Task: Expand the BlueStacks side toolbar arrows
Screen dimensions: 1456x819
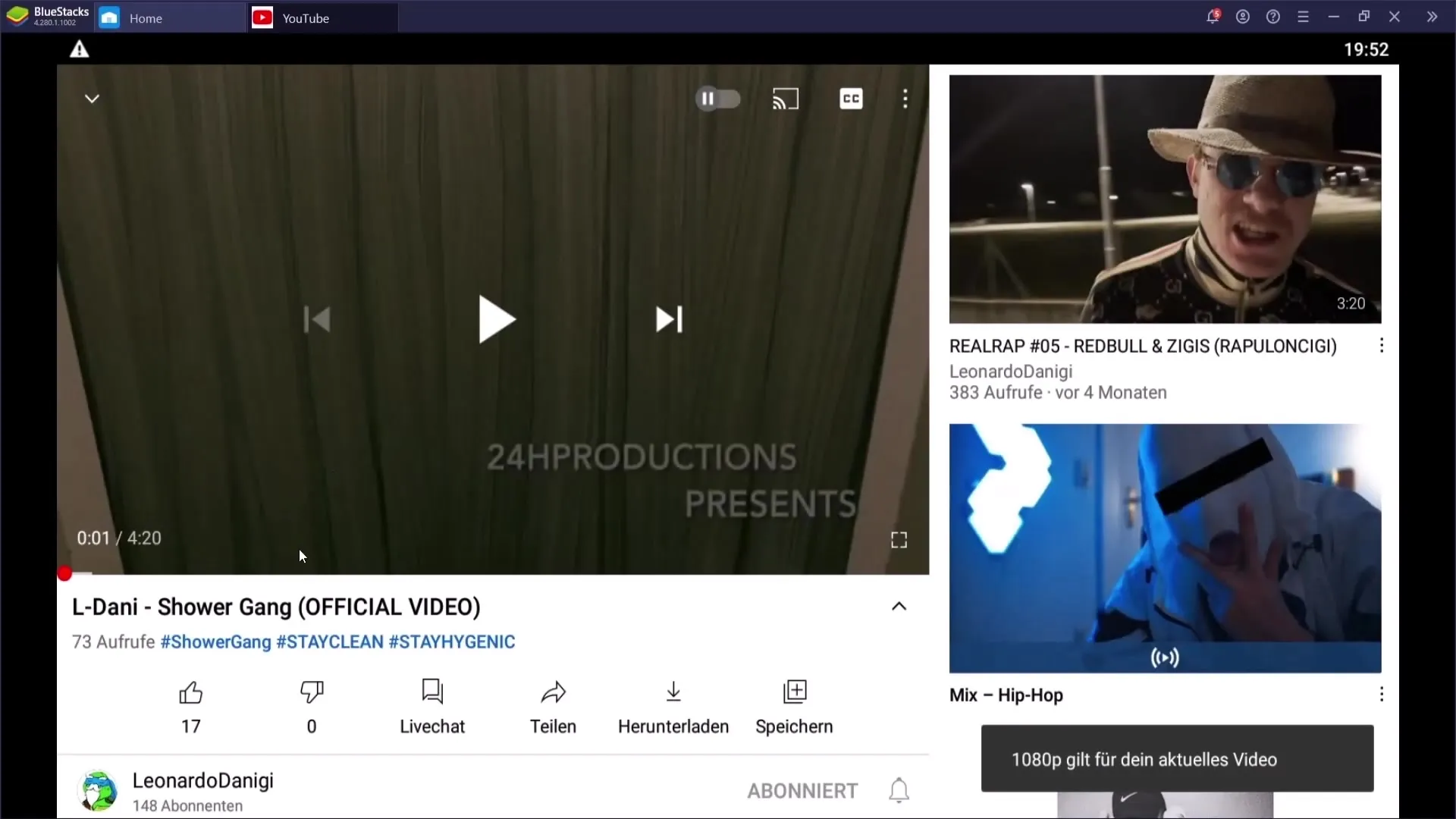Action: coord(1432,17)
